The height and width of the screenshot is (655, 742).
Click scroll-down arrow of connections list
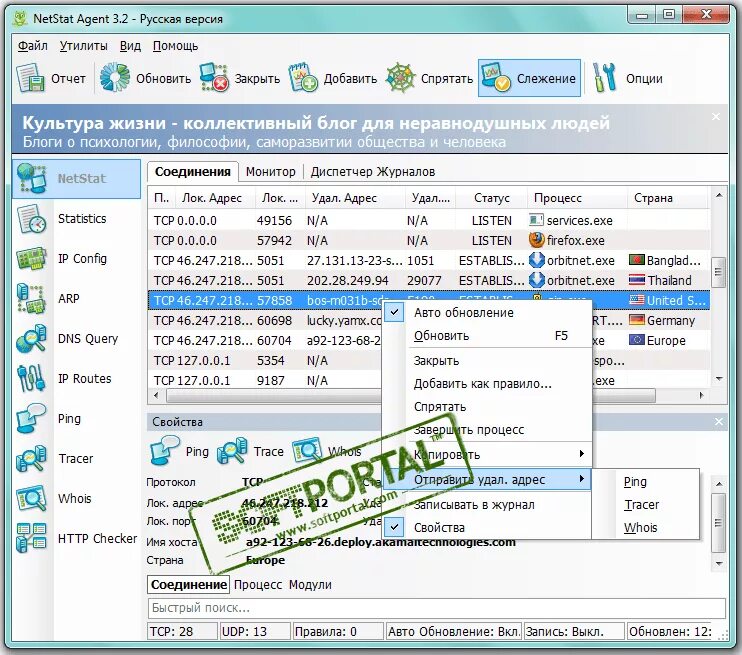point(719,379)
